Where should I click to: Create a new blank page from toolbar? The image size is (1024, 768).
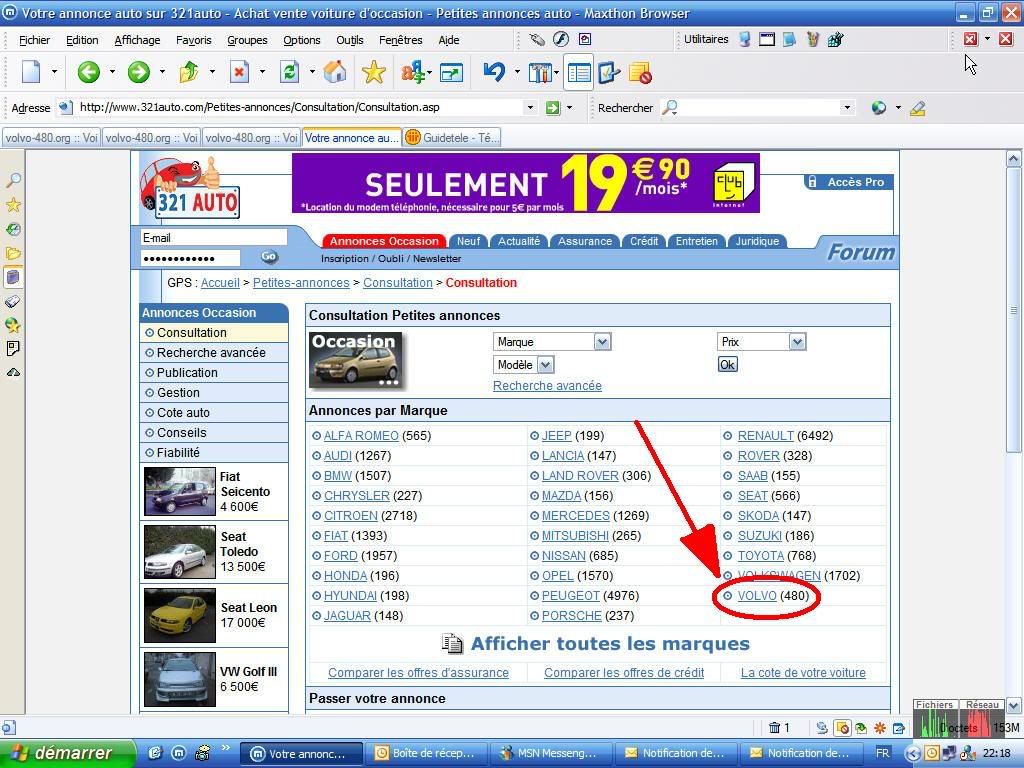tap(31, 72)
